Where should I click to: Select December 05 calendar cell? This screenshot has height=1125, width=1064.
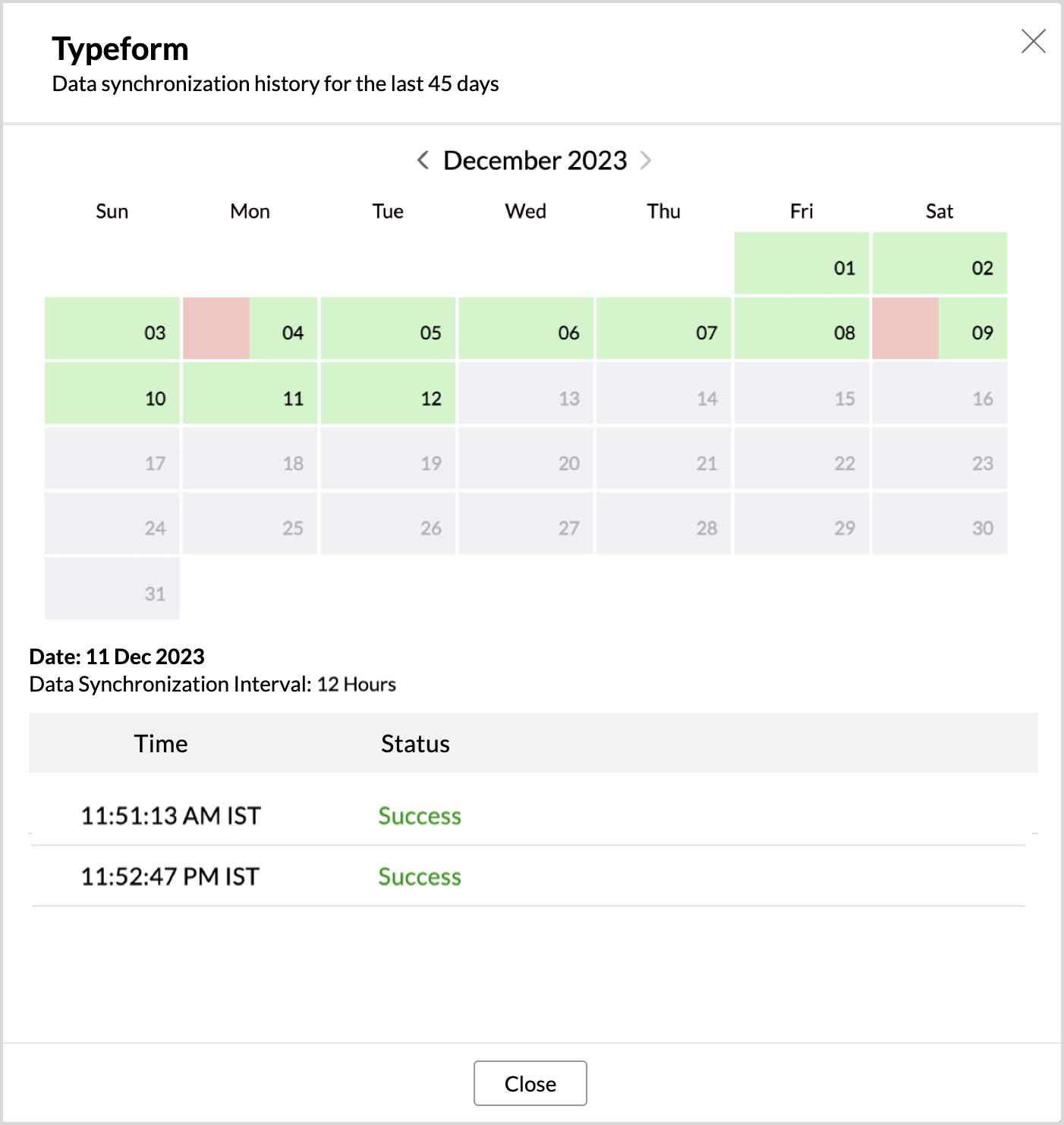click(x=388, y=329)
